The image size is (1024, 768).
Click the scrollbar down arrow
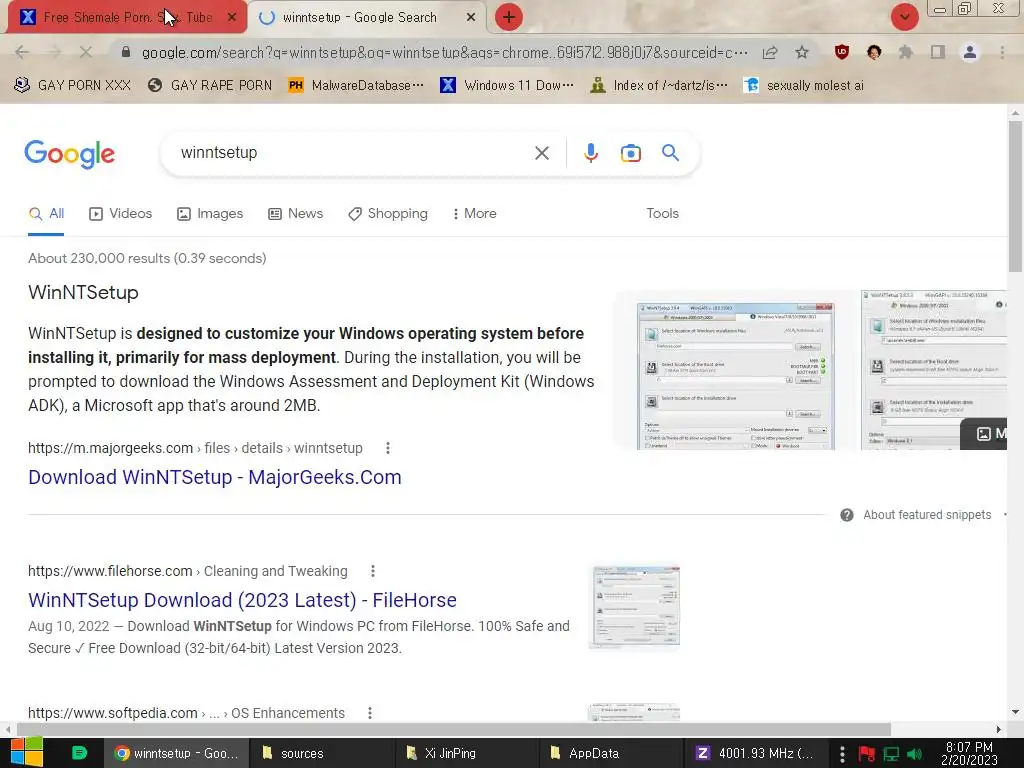coord(1015,712)
